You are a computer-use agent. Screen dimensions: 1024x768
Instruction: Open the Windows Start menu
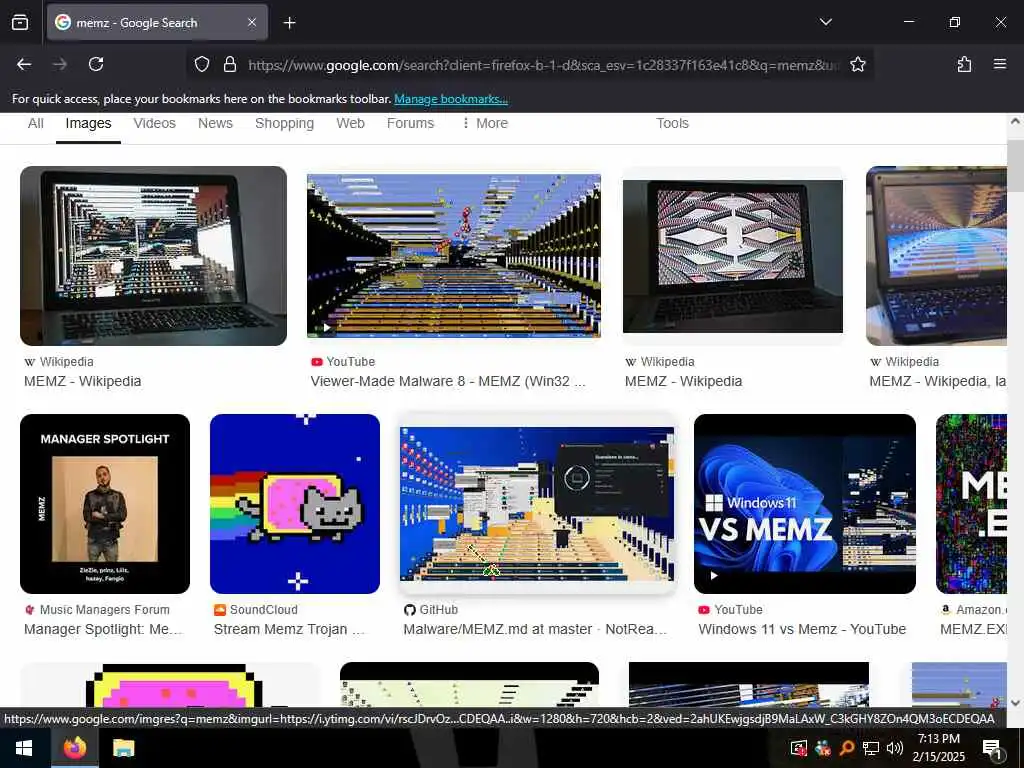[24, 748]
